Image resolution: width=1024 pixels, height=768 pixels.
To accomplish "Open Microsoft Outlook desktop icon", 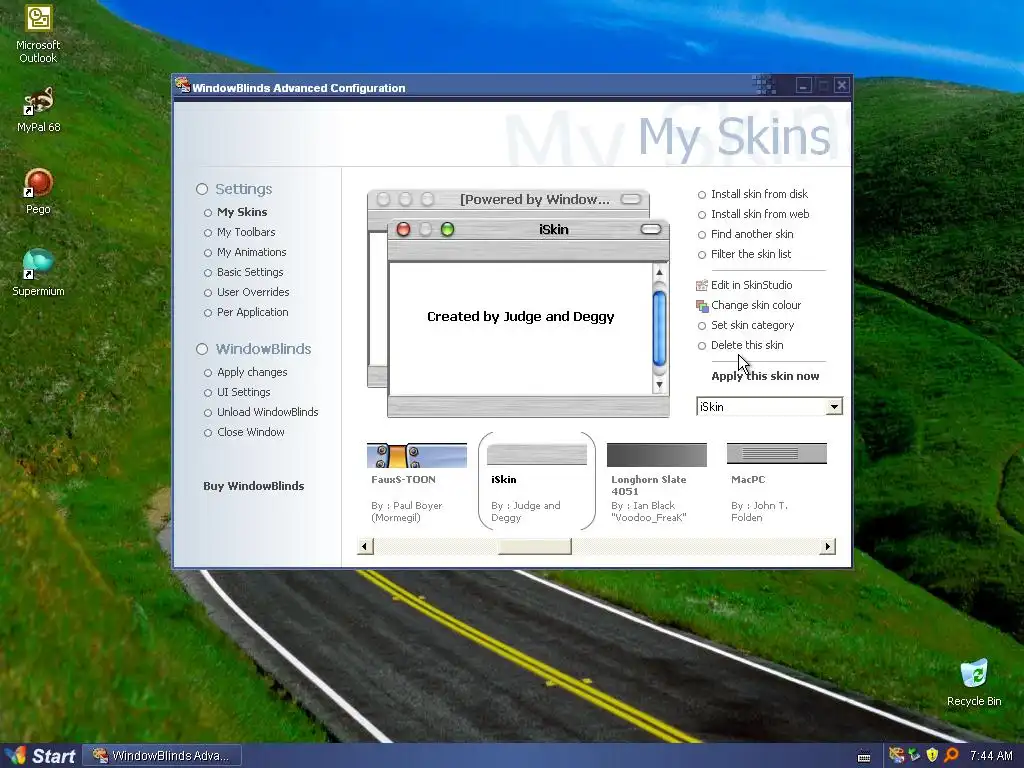I will coord(38,34).
